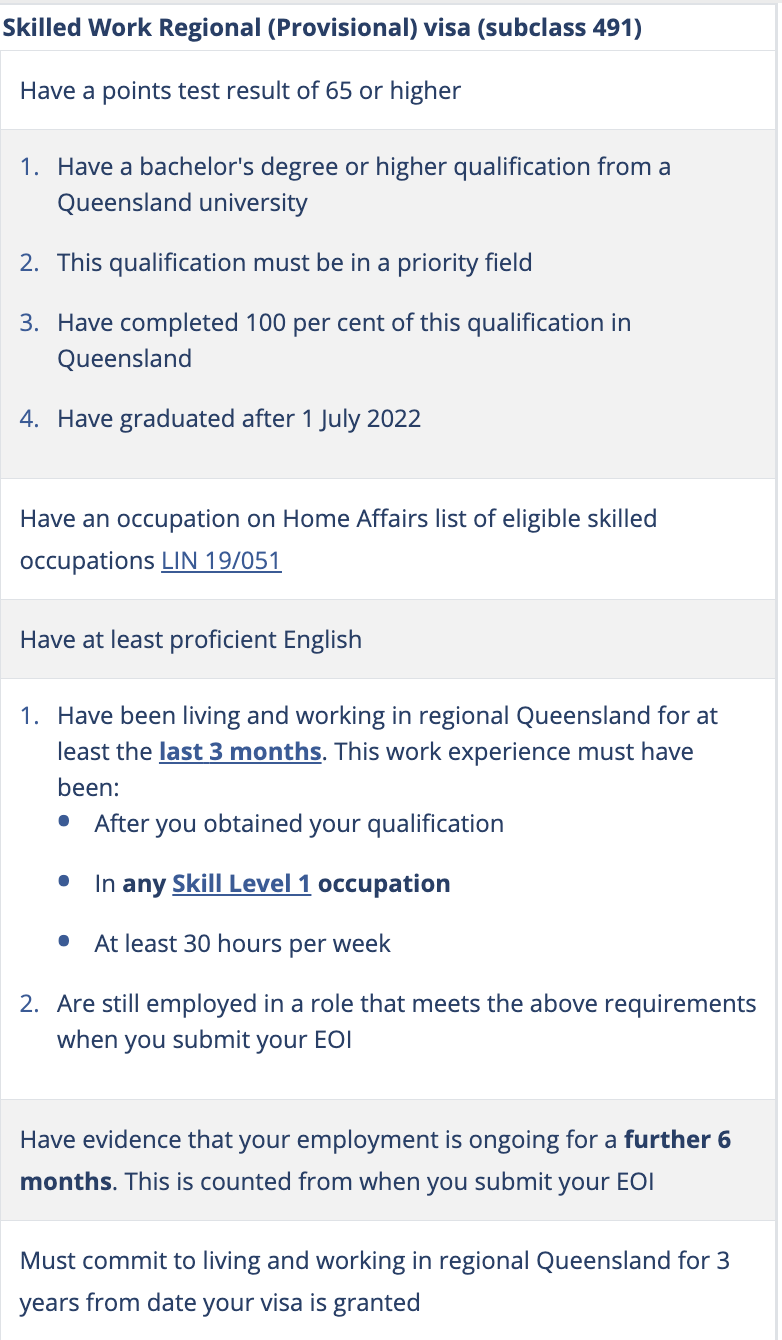Click the priority field qualification item

click(x=294, y=263)
